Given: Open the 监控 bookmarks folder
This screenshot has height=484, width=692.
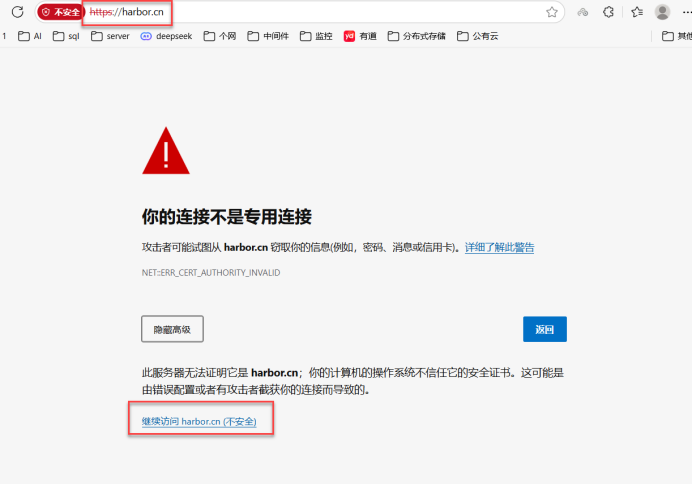Looking at the screenshot, I should [316, 36].
